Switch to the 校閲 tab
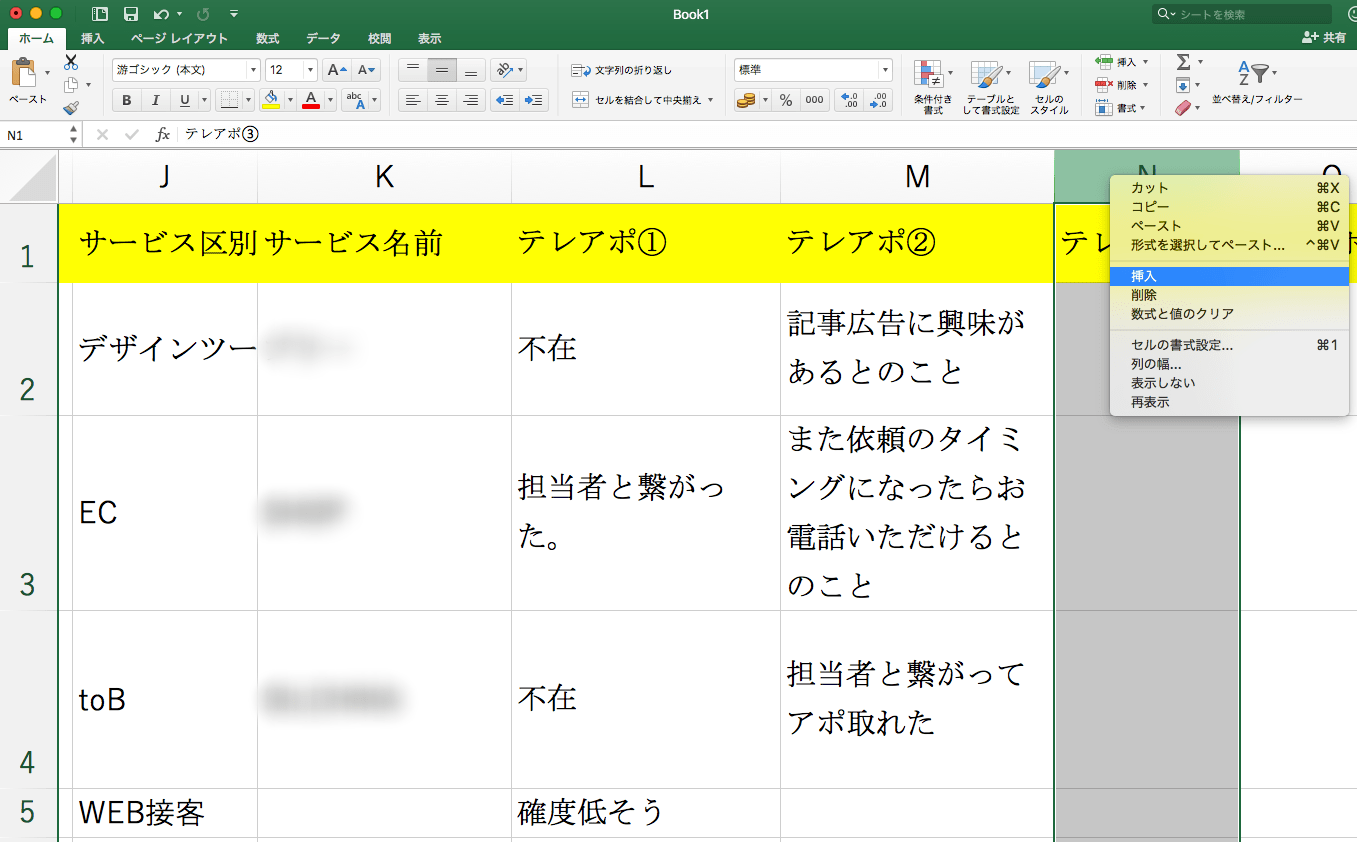Viewport: 1357px width, 842px height. [x=379, y=38]
